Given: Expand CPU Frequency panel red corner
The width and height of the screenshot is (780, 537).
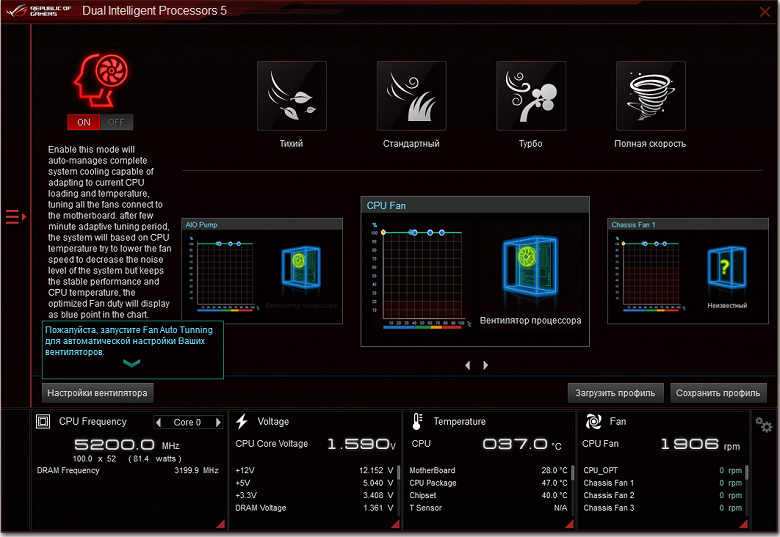Looking at the screenshot, I should click(220, 524).
